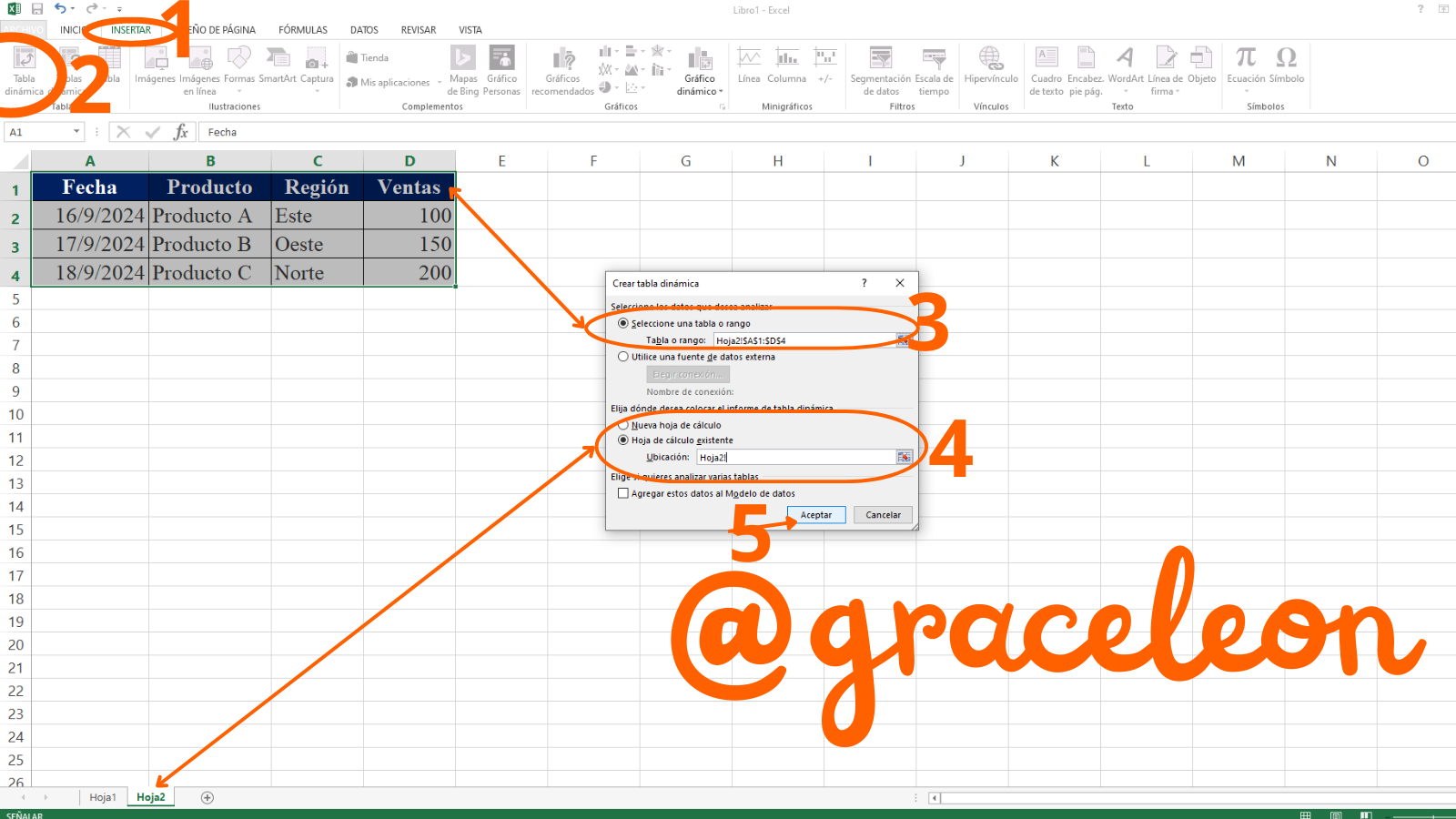The width and height of the screenshot is (1456, 819).
Task: Add a new sheet with plus icon
Action: click(207, 797)
